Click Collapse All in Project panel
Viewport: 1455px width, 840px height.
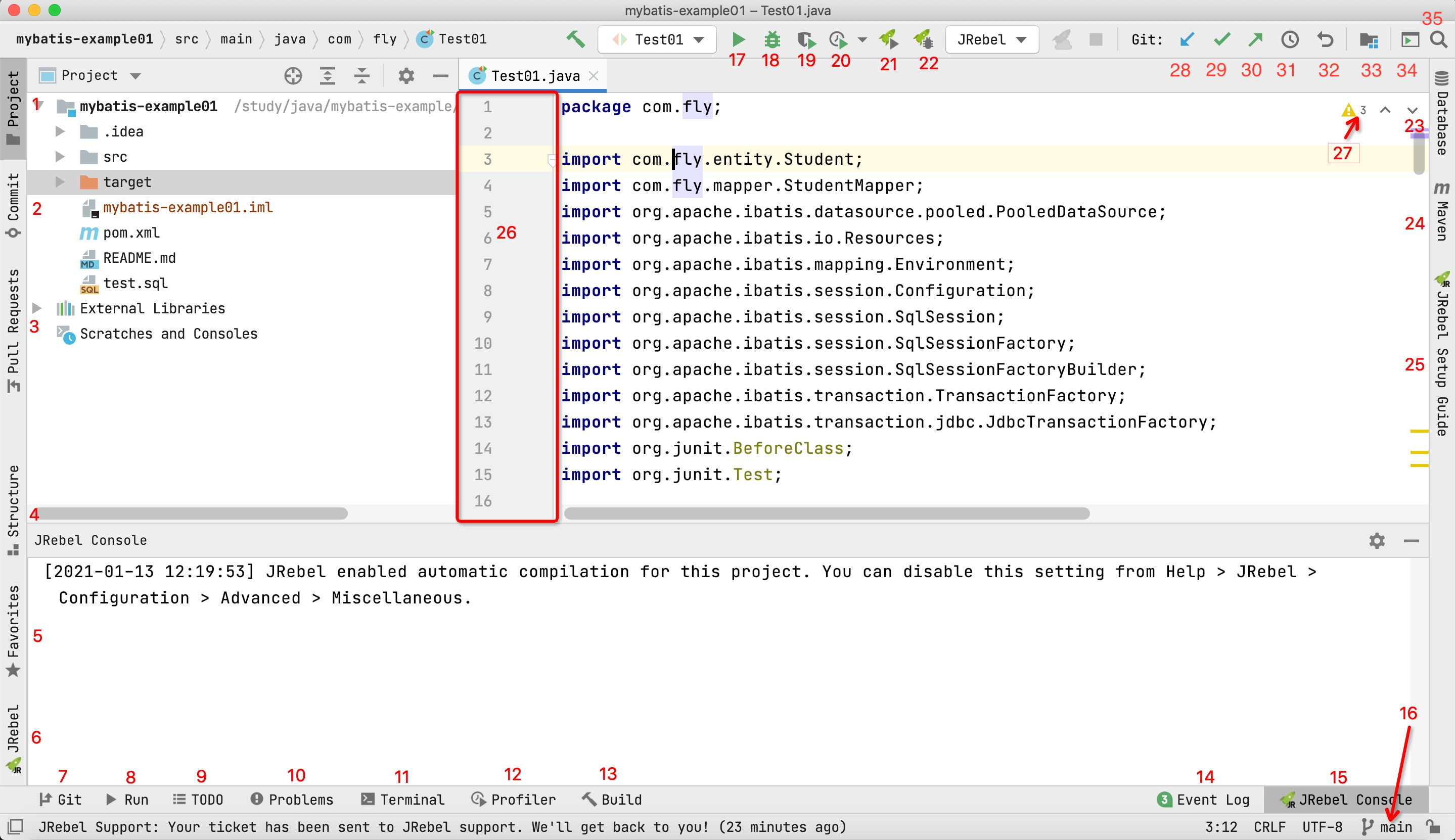point(362,76)
